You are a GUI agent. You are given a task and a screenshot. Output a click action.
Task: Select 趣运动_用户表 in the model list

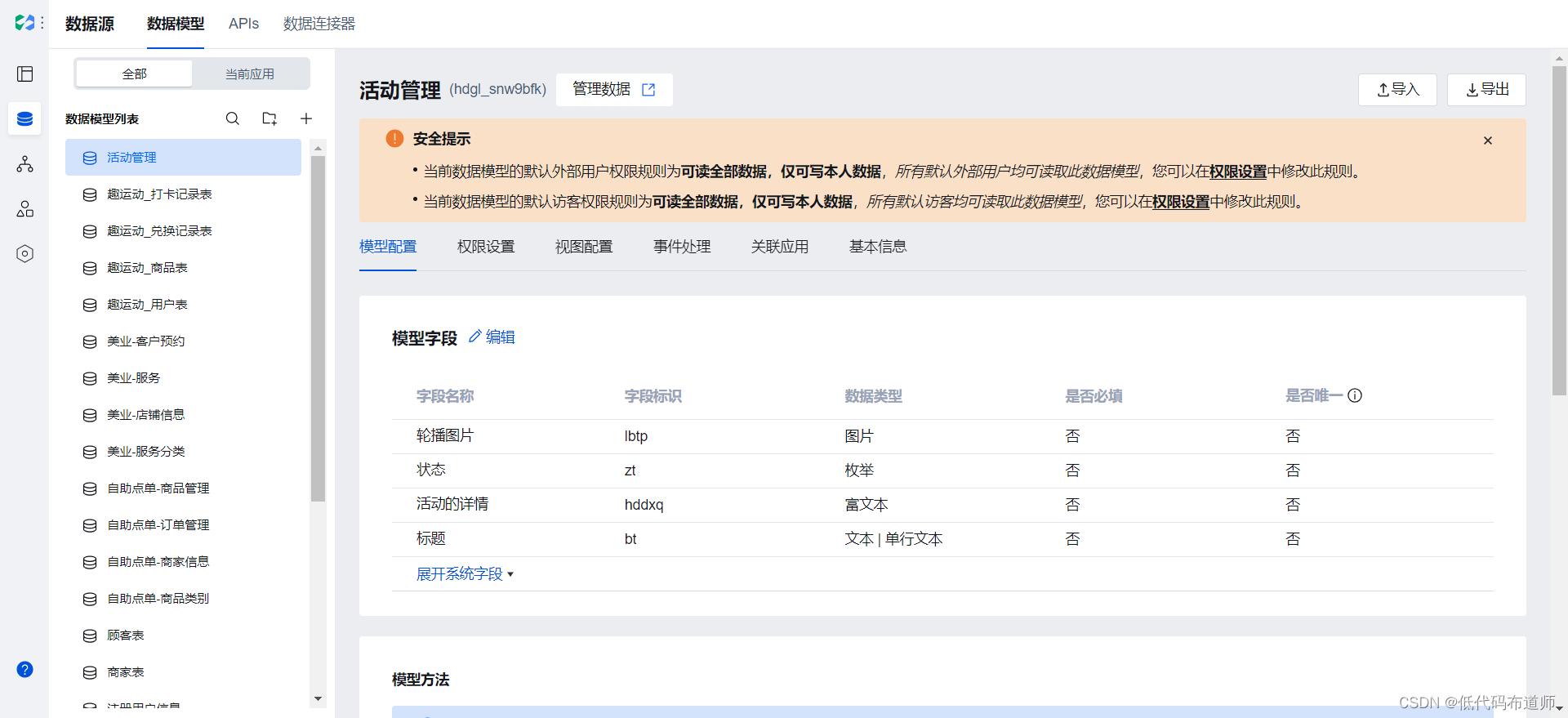(183, 305)
